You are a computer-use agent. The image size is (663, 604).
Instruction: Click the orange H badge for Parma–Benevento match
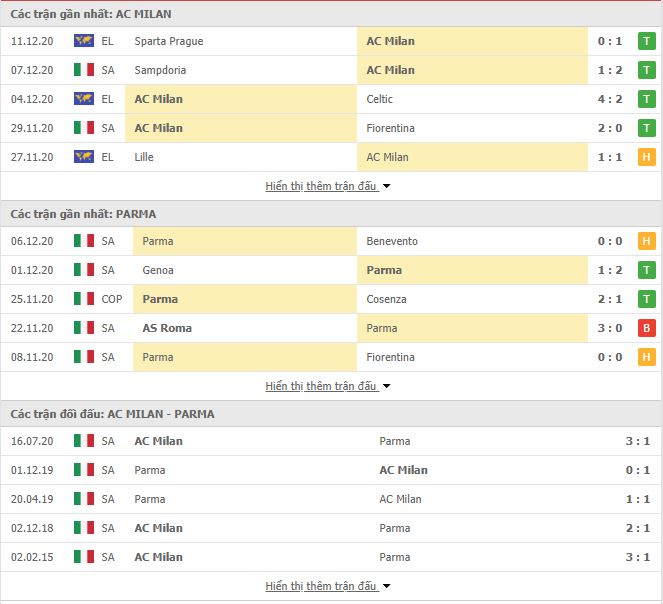pyautogui.click(x=647, y=241)
